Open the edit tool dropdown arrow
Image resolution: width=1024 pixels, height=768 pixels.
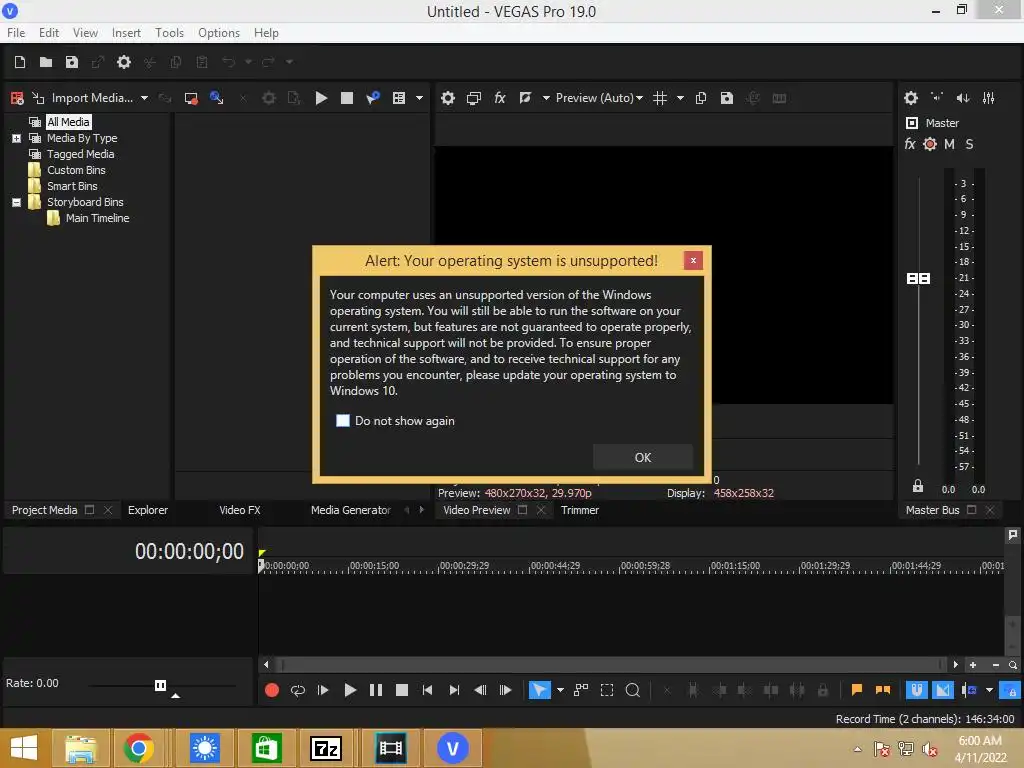click(560, 690)
